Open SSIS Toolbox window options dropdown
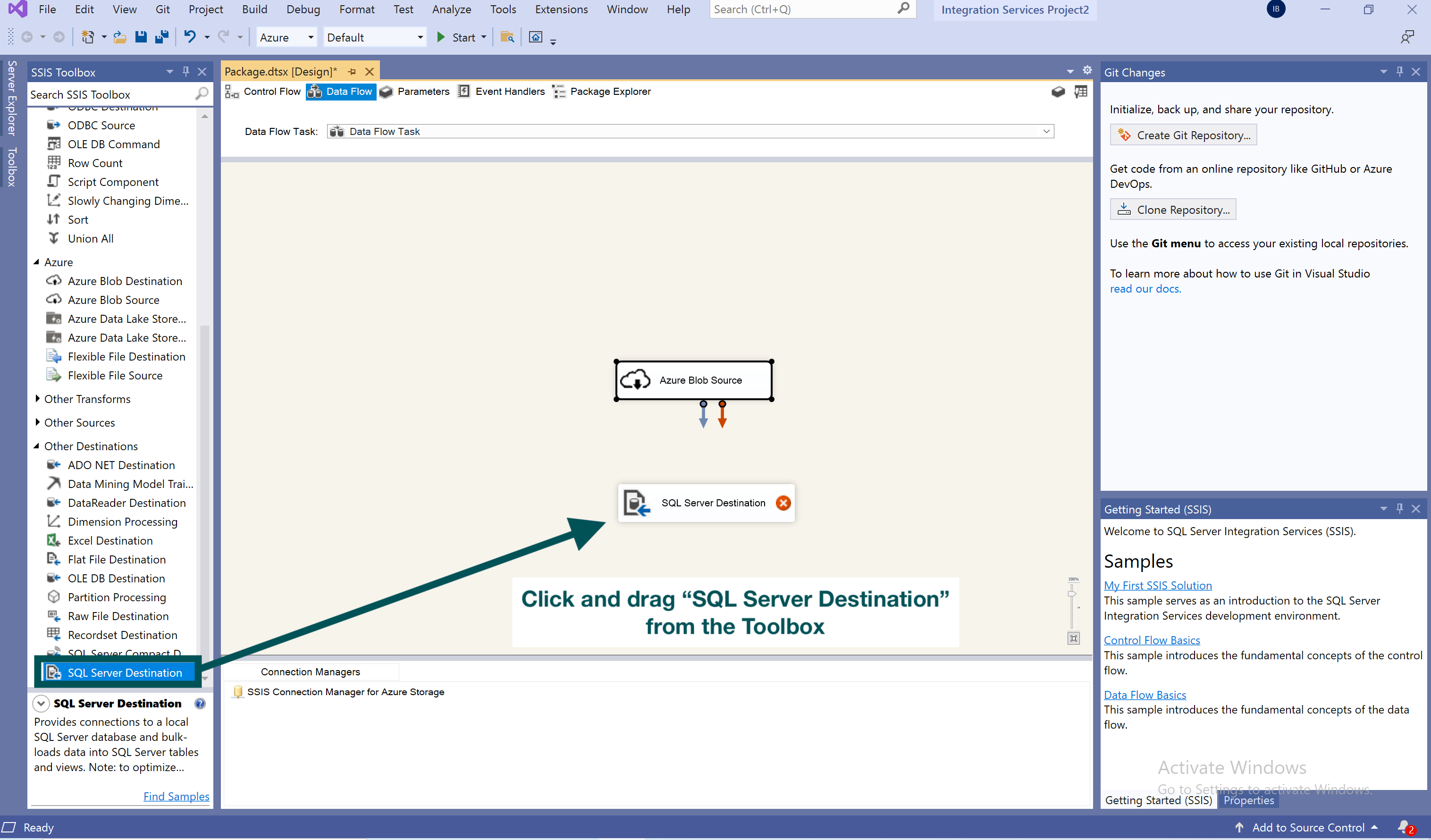This screenshot has width=1431, height=840. pyautogui.click(x=169, y=72)
